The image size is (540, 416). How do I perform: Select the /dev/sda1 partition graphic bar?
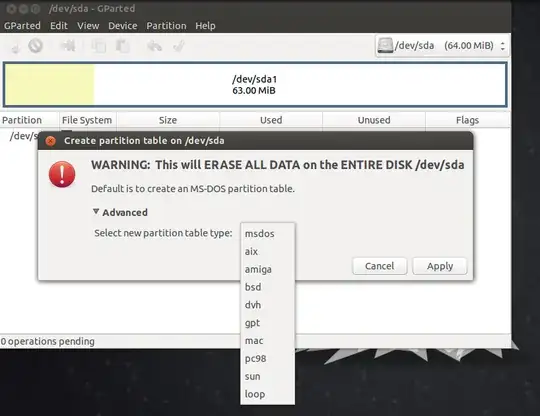click(255, 85)
